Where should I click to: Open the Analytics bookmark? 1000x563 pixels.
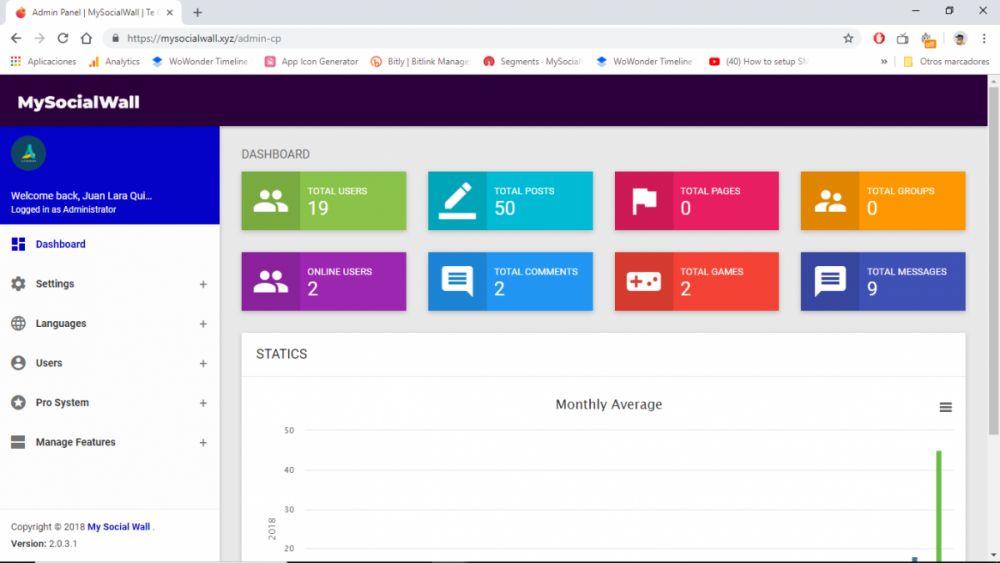pyautogui.click(x=114, y=61)
